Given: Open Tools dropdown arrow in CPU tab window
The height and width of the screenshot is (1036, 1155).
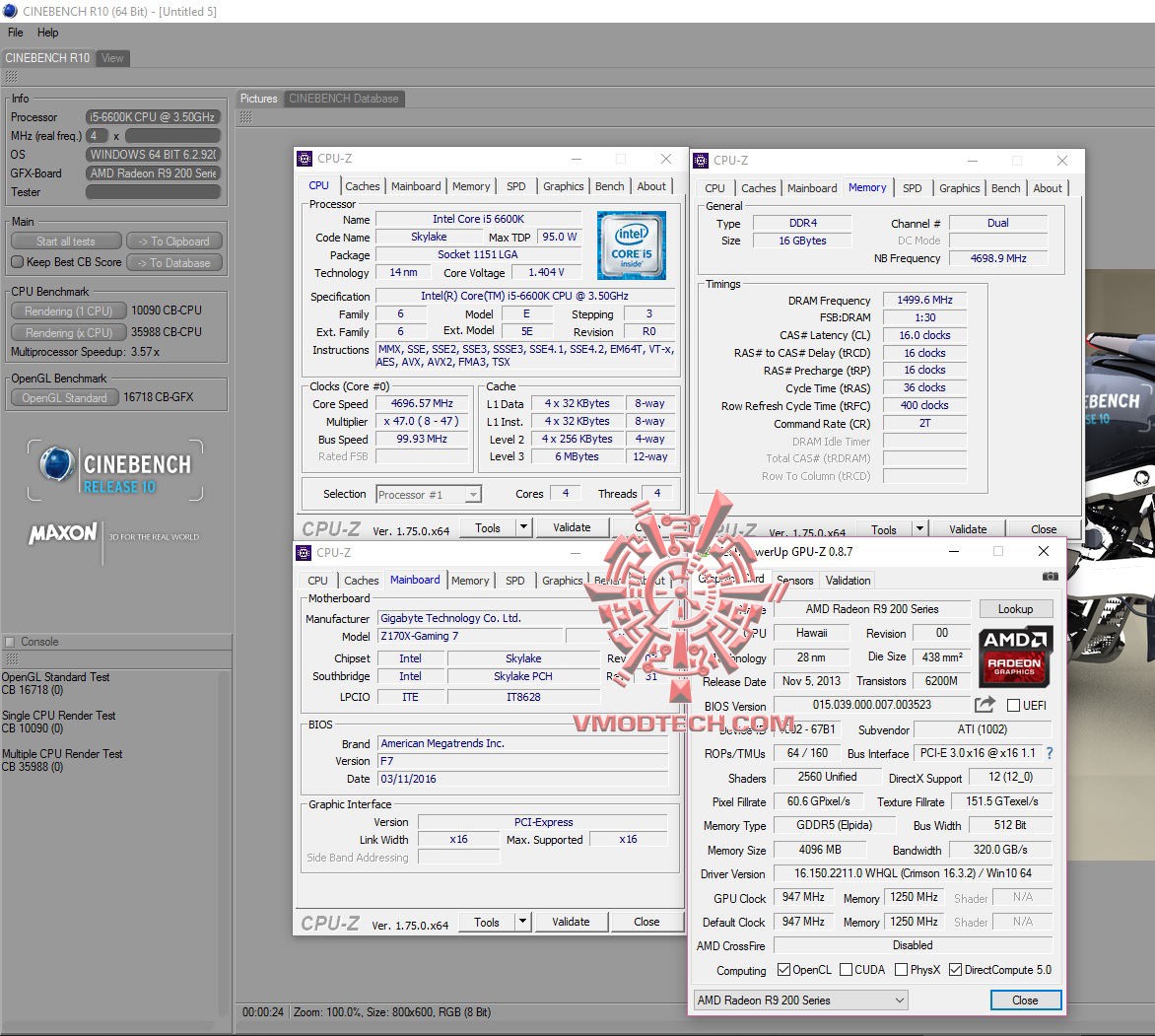Looking at the screenshot, I should pyautogui.click(x=523, y=526).
